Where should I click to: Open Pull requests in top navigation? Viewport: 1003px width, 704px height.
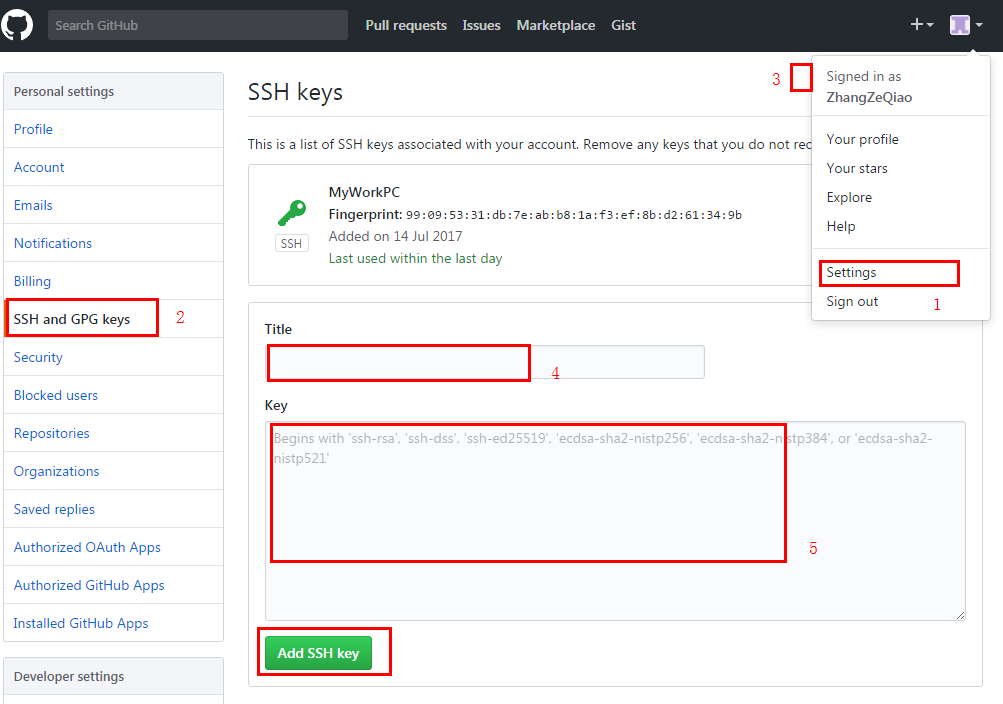click(406, 26)
